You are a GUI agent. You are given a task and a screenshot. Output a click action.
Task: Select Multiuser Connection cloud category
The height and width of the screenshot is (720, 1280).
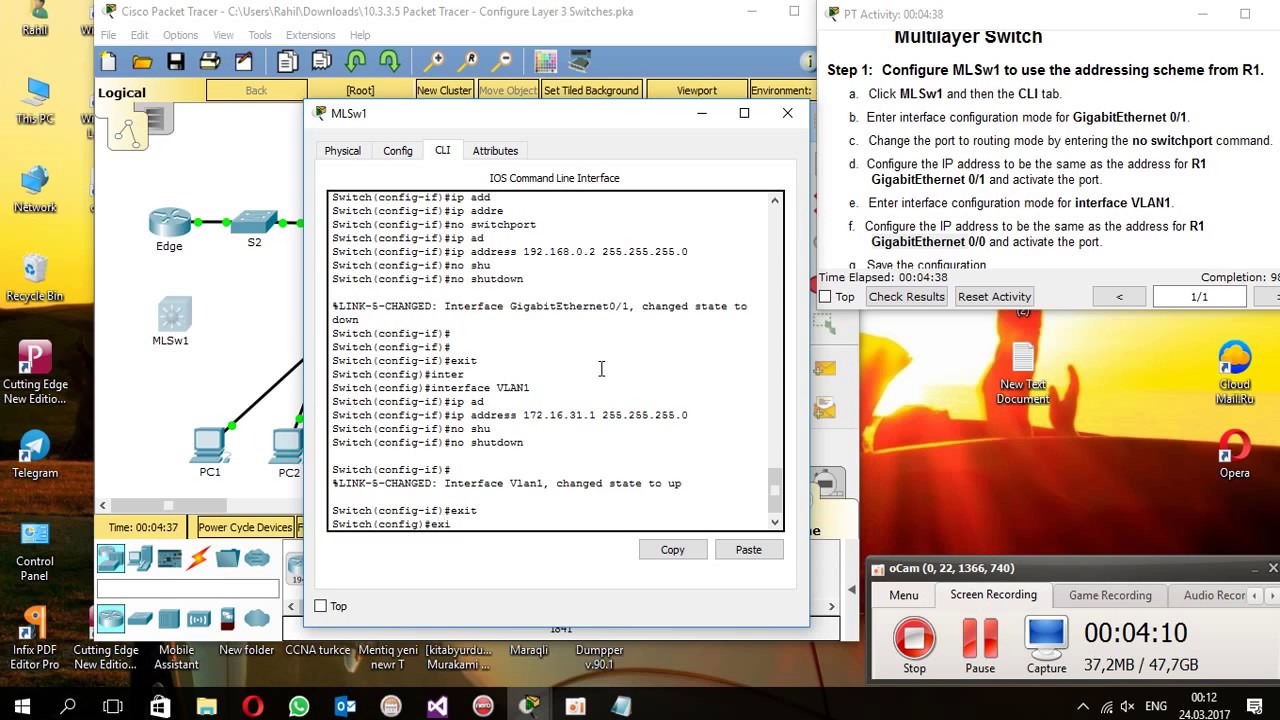[258, 558]
